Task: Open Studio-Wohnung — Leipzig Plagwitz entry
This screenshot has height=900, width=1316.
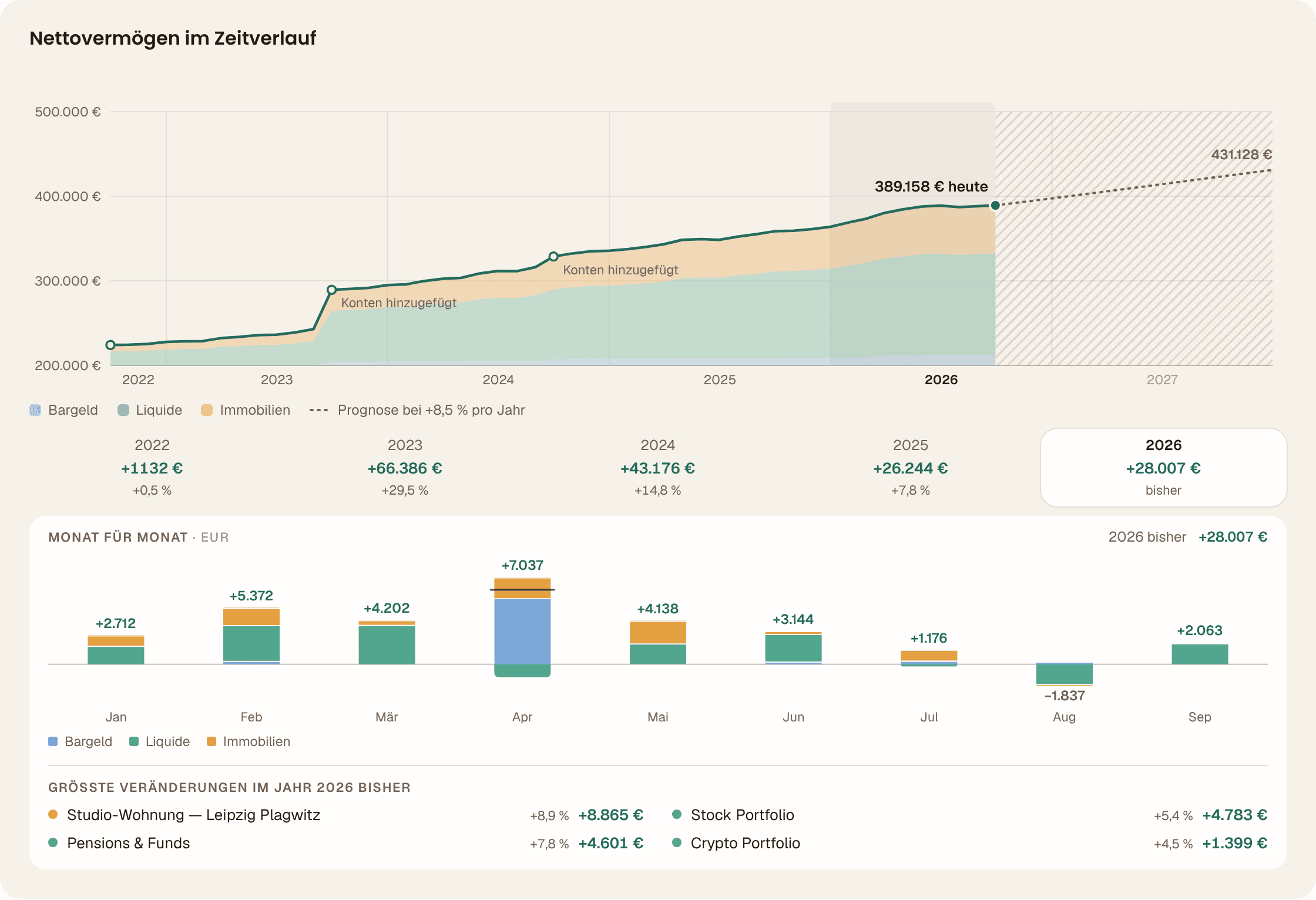Action: pyautogui.click(x=346, y=815)
